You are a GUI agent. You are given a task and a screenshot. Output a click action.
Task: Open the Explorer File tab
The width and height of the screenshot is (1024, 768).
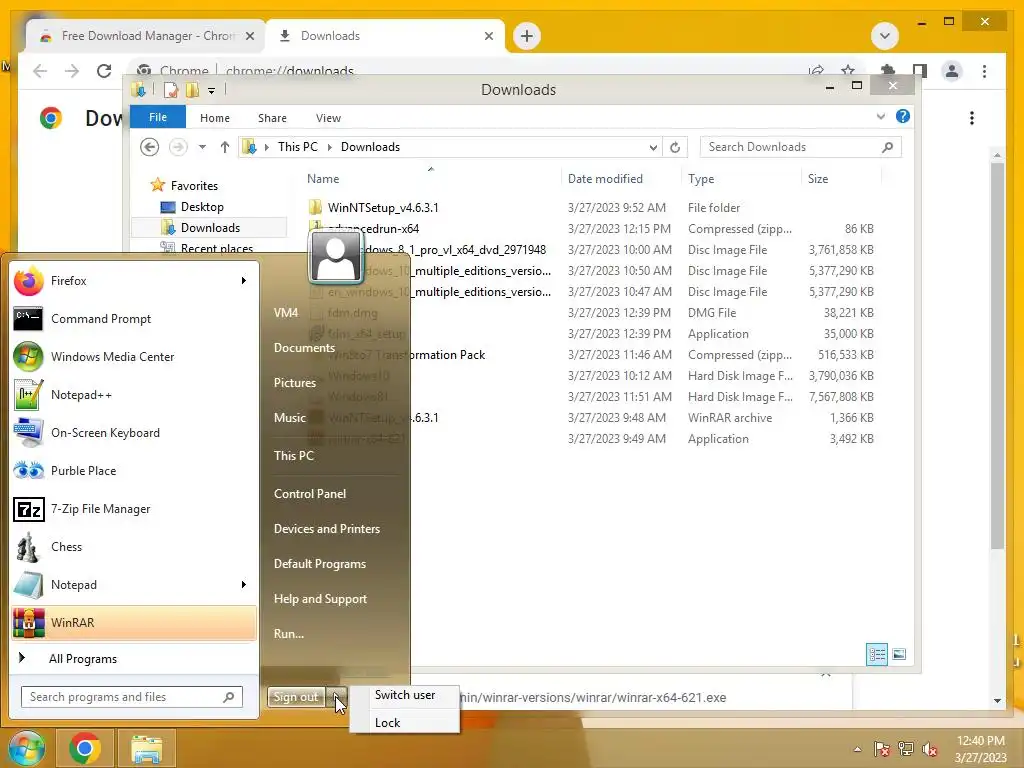coord(158,117)
